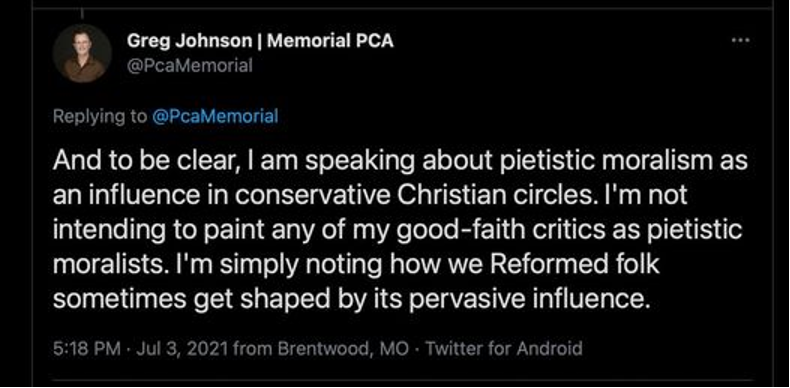Click the gray @PcaMemorial handle under the name
The width and height of the screenshot is (790, 388).
pos(189,66)
